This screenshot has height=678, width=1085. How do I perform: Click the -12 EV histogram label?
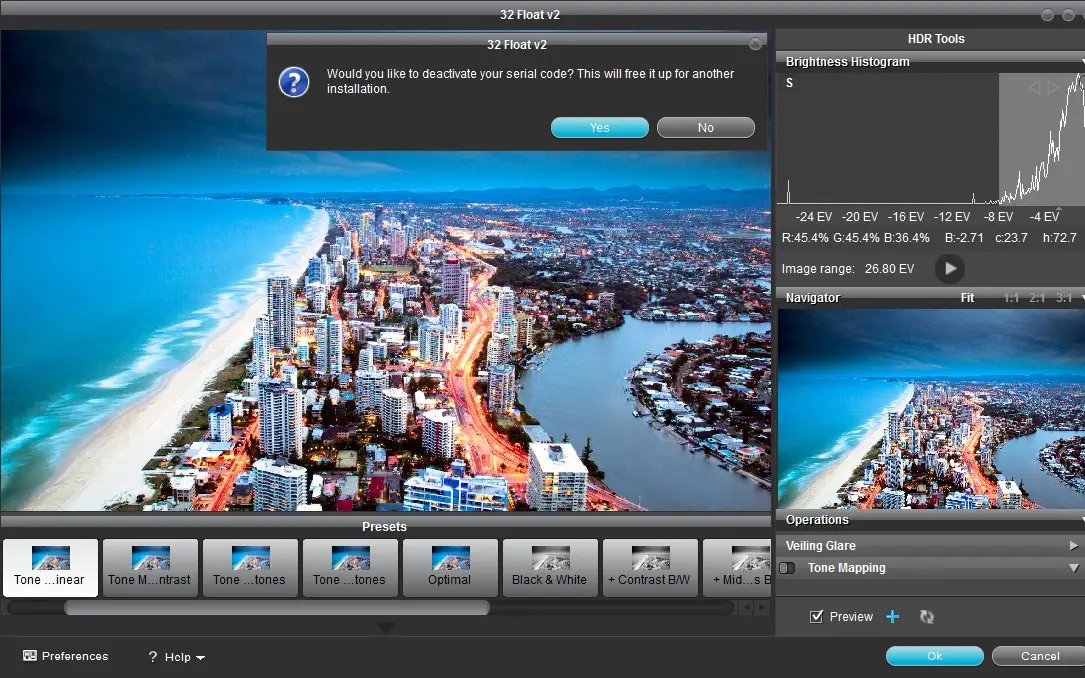tap(952, 217)
